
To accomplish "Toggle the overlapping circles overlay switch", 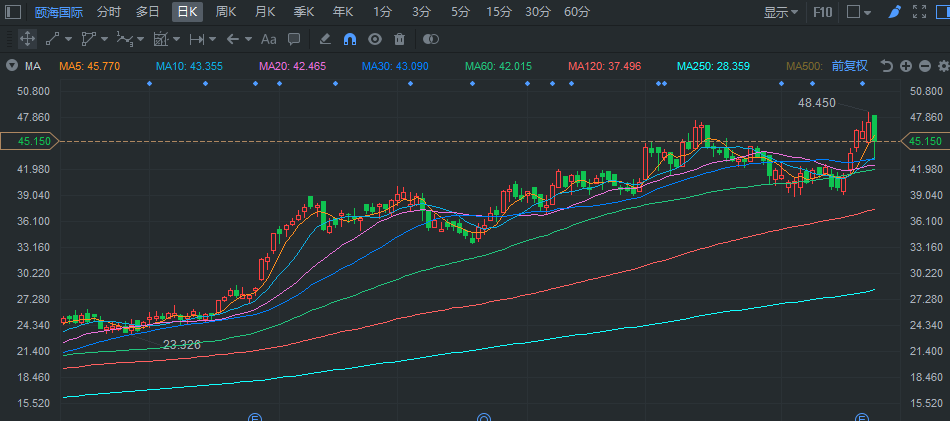I will click(x=431, y=39).
